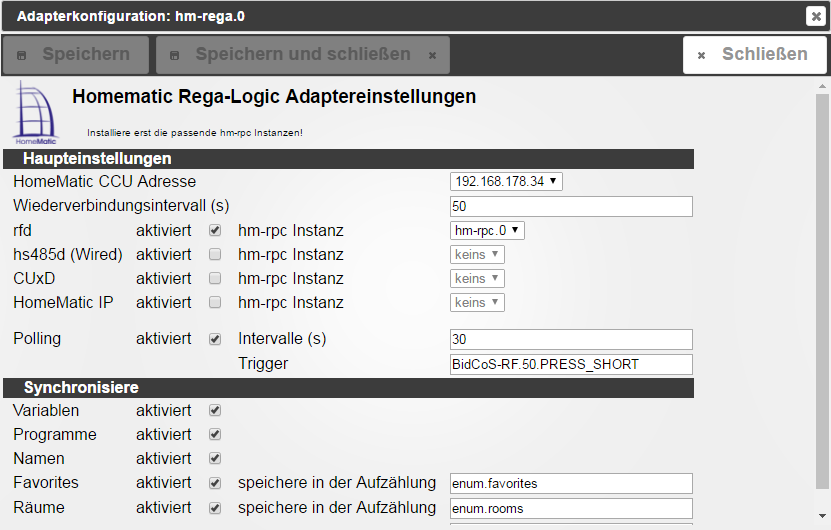Enable the hs485d (Wired) checkbox
This screenshot has width=831, height=530.
(214, 255)
